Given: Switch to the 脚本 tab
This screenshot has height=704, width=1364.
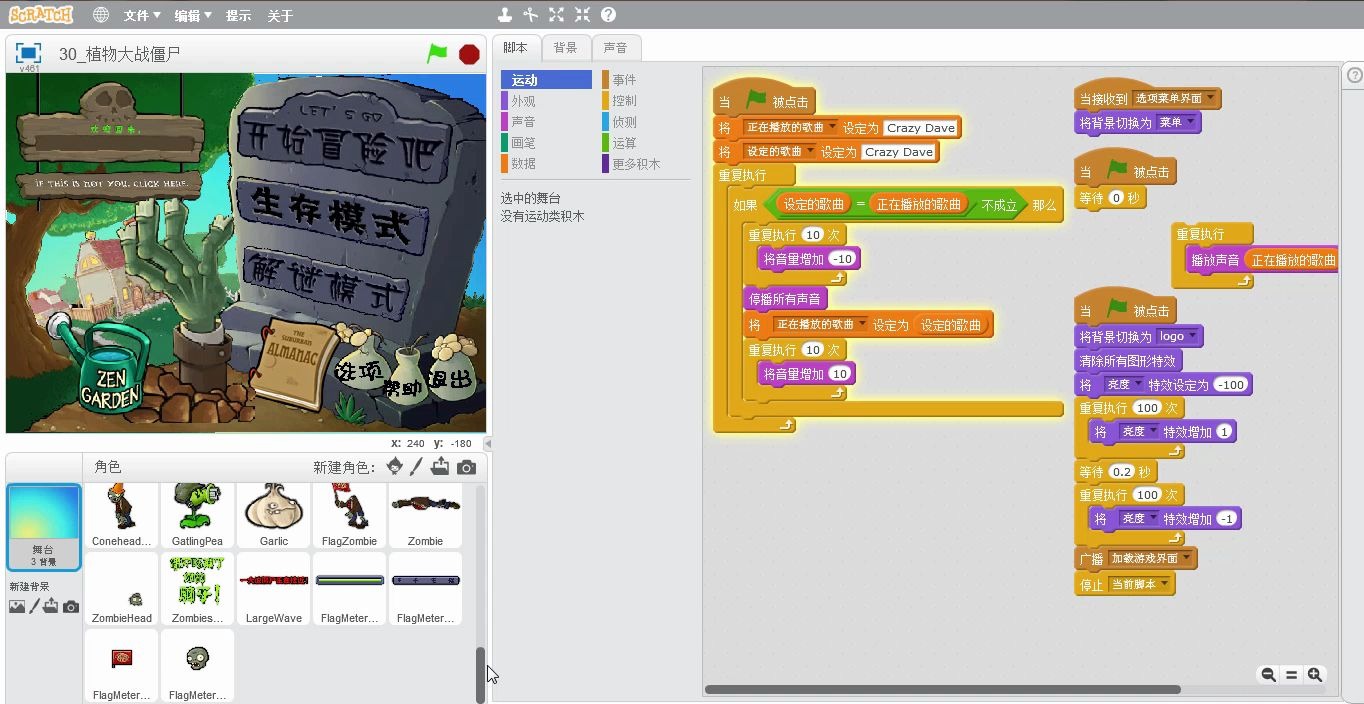Looking at the screenshot, I should point(515,47).
